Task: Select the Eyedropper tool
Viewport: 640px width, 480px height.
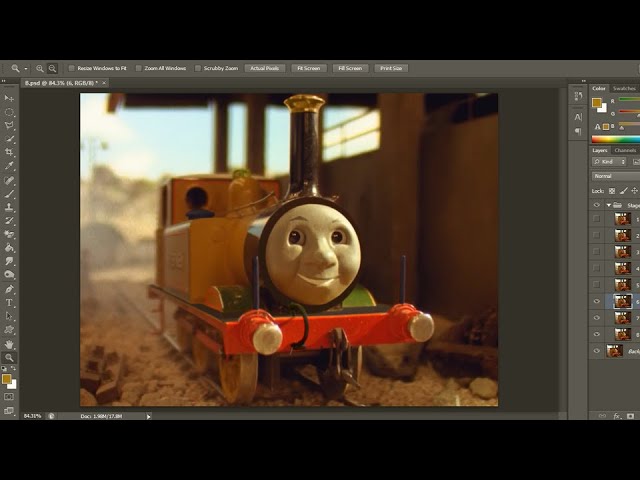Action: coord(9,166)
